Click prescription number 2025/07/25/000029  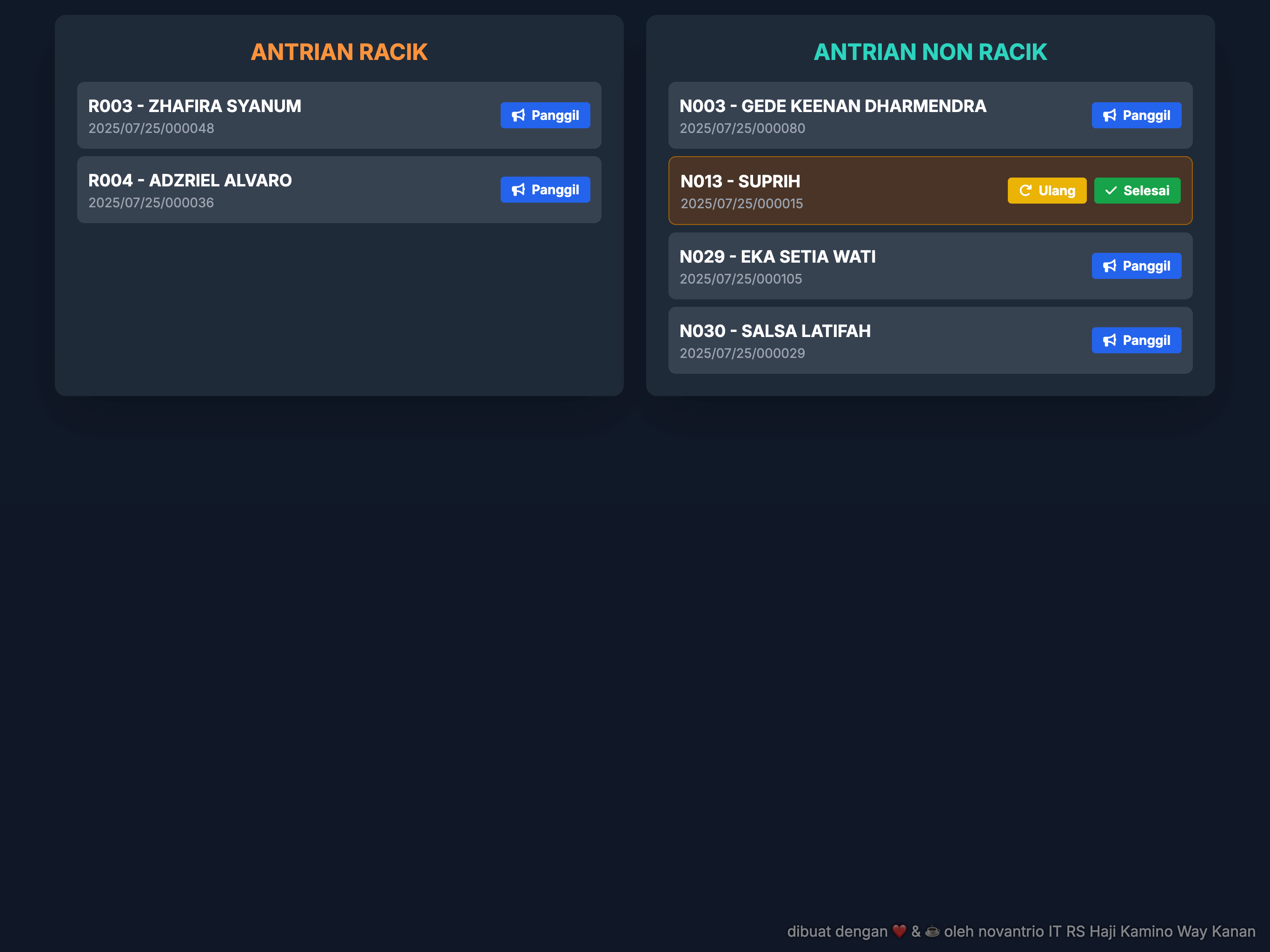742,354
